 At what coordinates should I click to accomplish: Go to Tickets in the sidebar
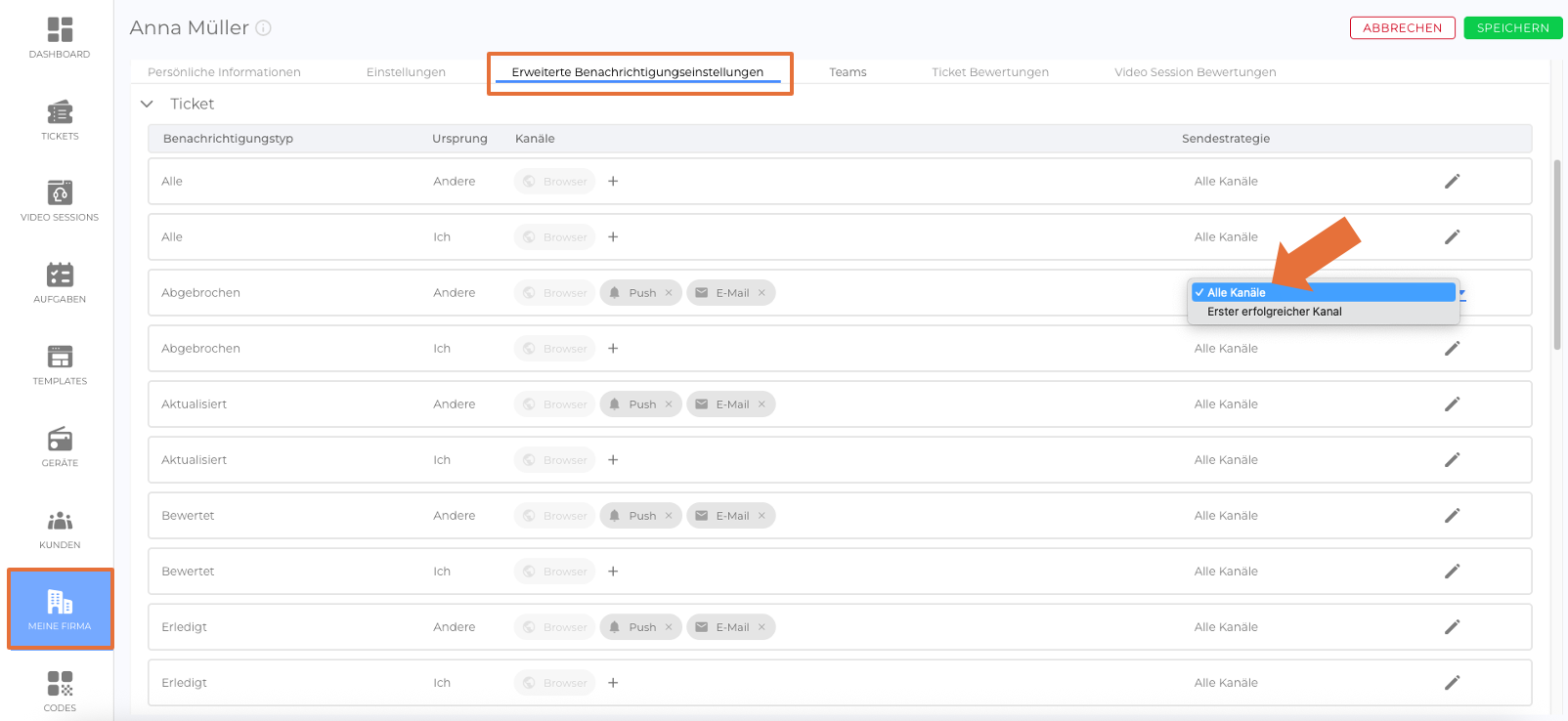tap(60, 119)
